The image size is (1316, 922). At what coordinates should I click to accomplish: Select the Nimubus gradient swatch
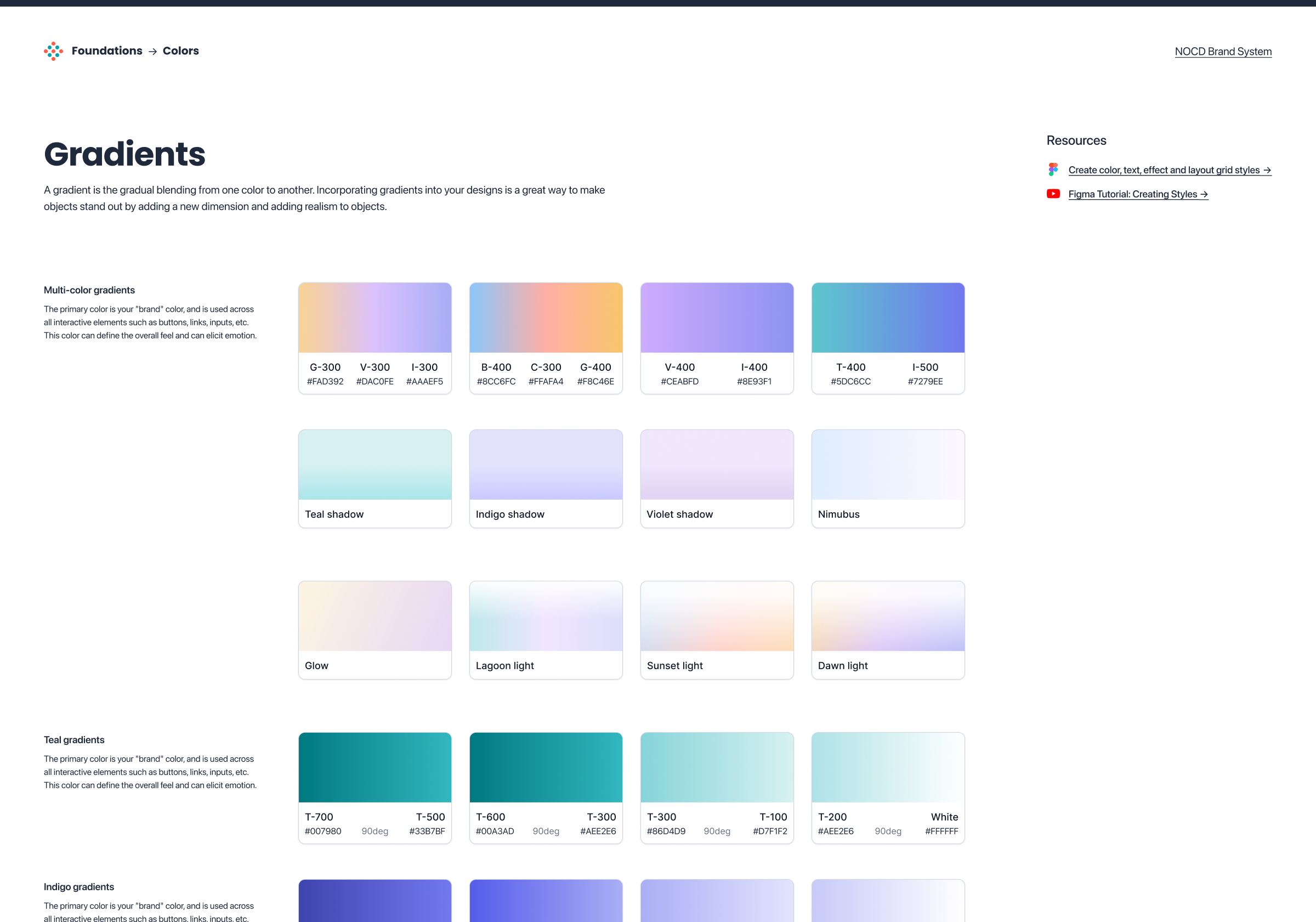[x=888, y=465]
